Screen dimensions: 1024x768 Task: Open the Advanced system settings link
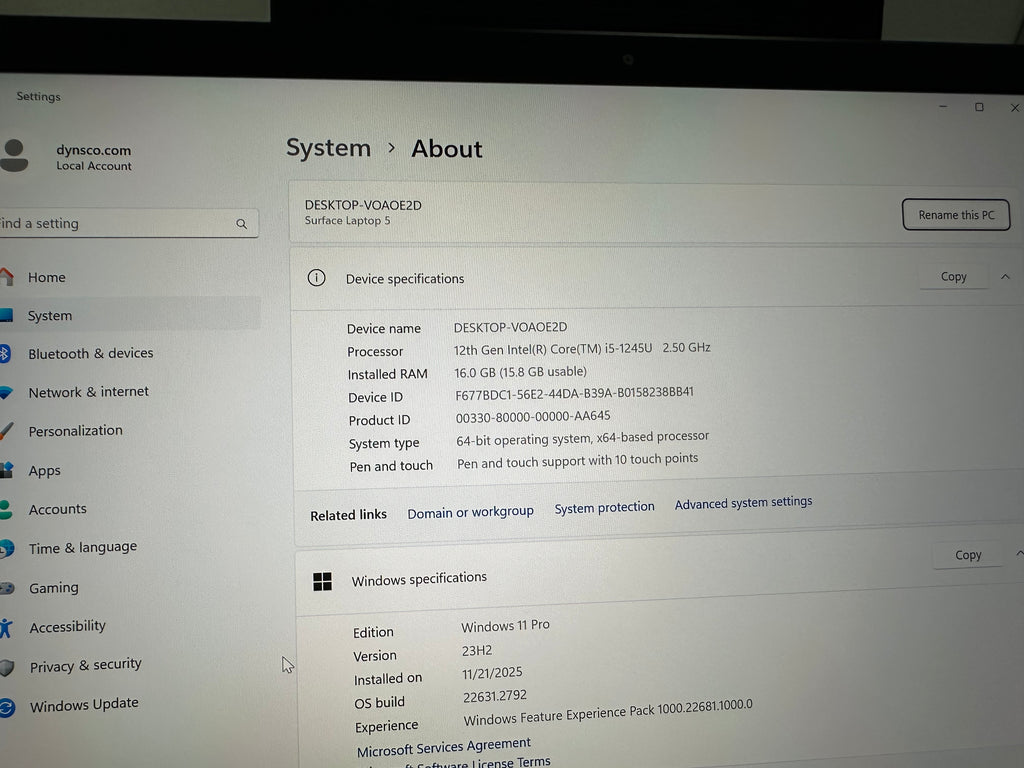743,503
